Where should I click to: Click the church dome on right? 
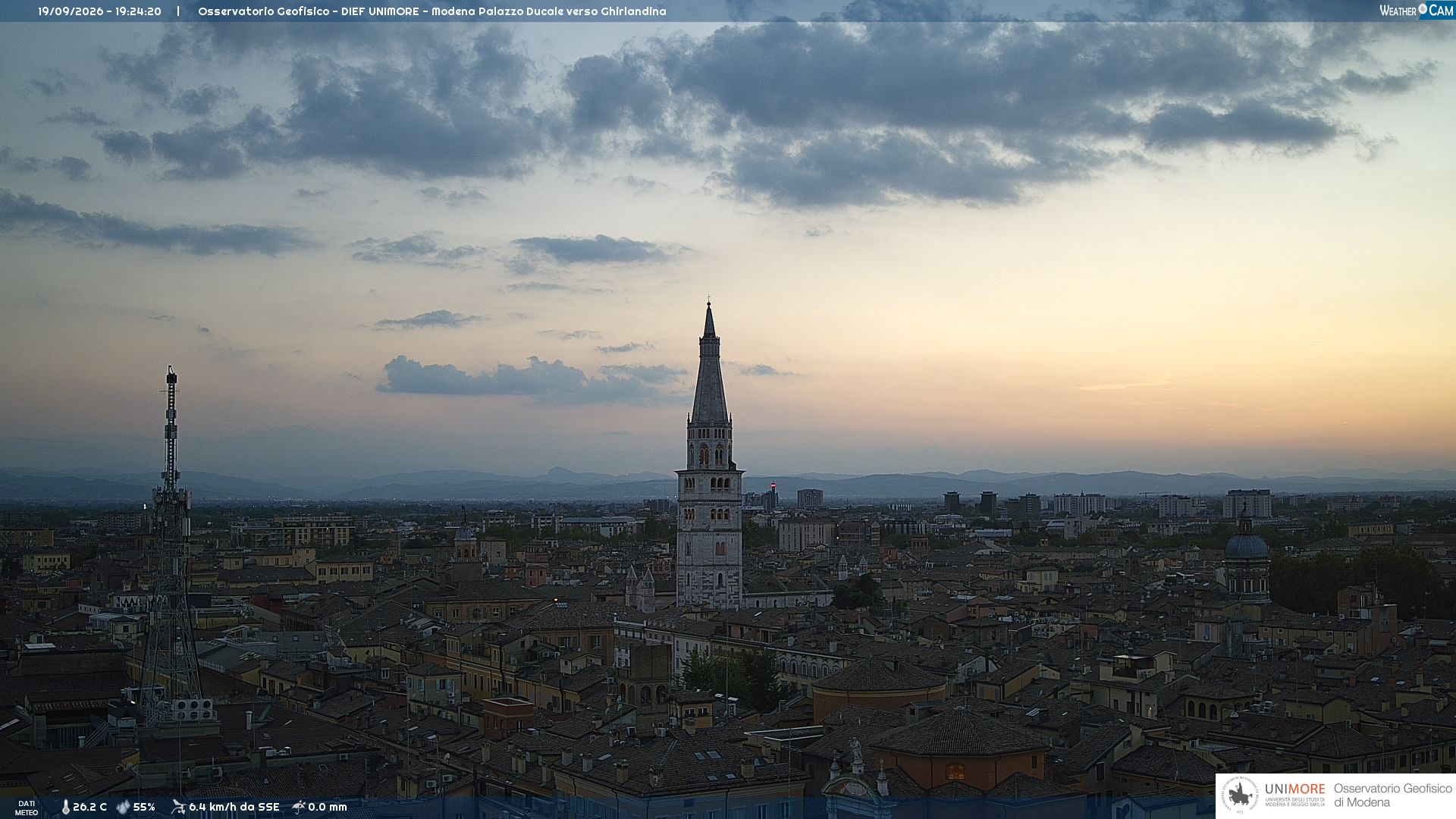[1246, 545]
